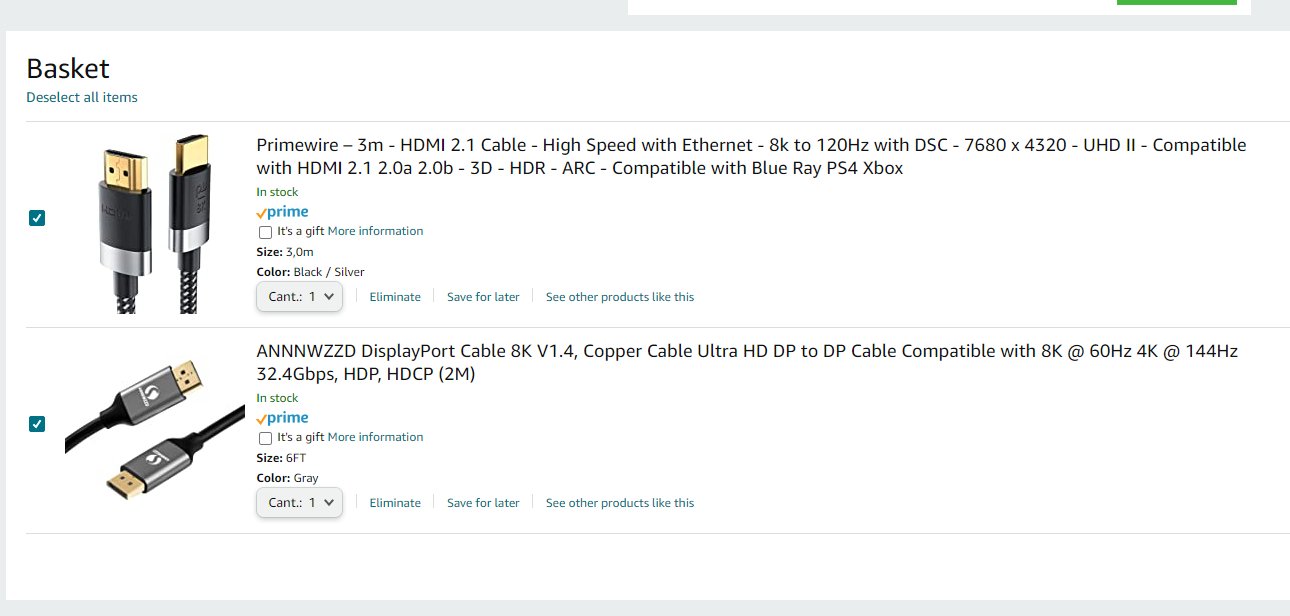Click the Prime logo under HDMI cable
The image size is (1290, 616).
pos(282,212)
